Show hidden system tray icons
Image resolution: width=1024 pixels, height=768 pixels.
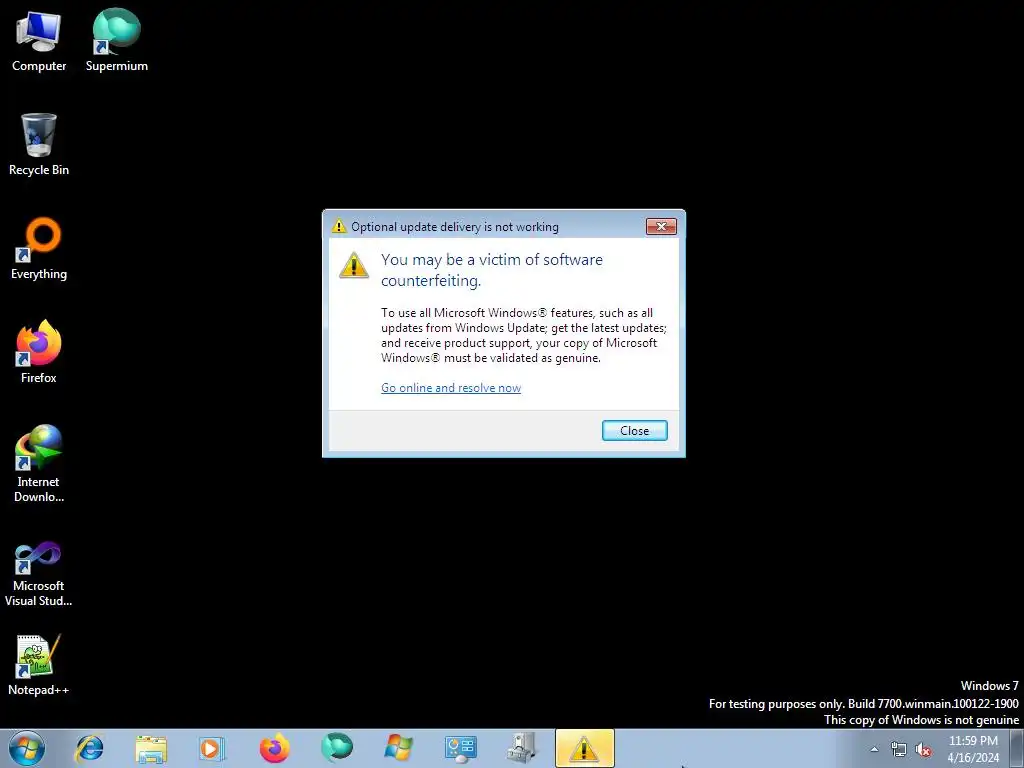tap(874, 749)
